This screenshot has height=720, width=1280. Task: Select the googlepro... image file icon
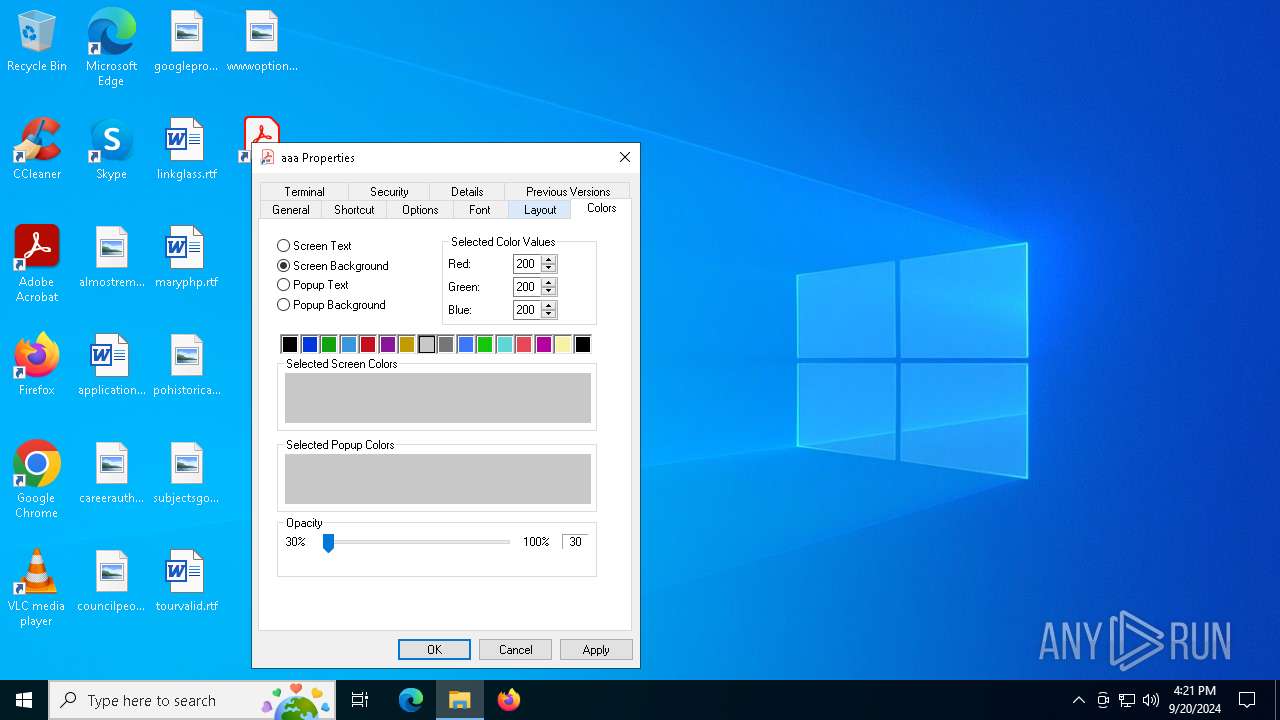(186, 42)
